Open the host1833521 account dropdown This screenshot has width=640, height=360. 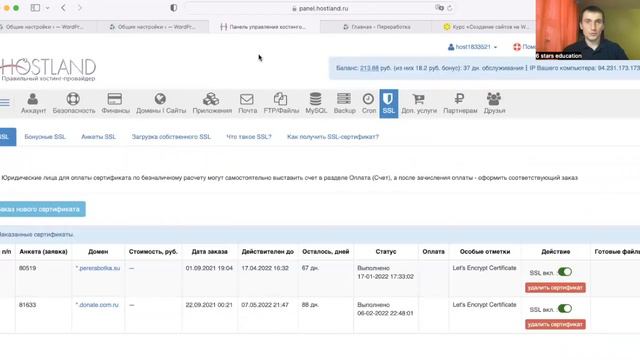point(473,47)
